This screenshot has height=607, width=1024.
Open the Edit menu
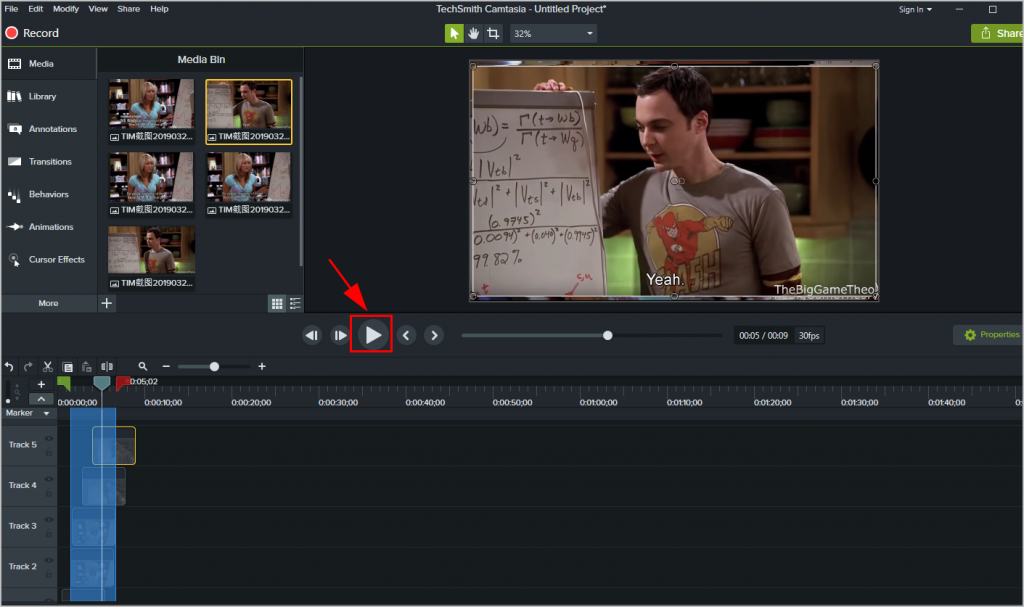pyautogui.click(x=35, y=8)
